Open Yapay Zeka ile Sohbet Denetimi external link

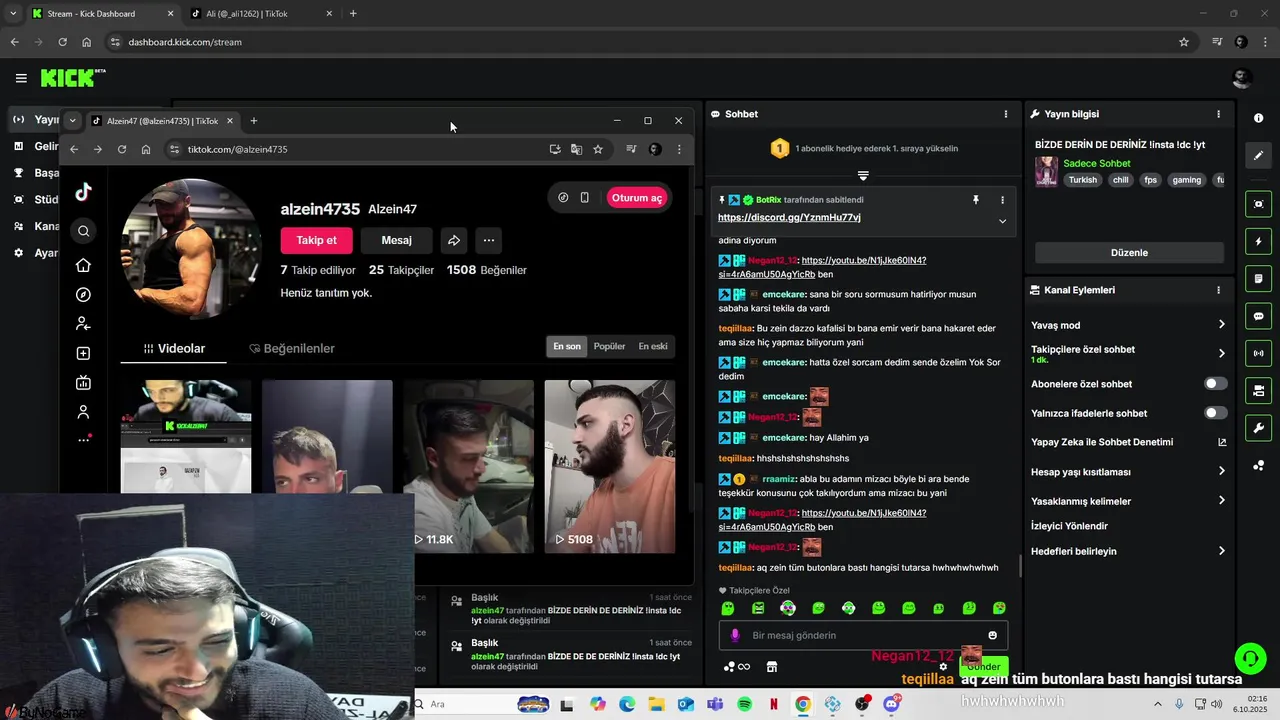click(1222, 442)
